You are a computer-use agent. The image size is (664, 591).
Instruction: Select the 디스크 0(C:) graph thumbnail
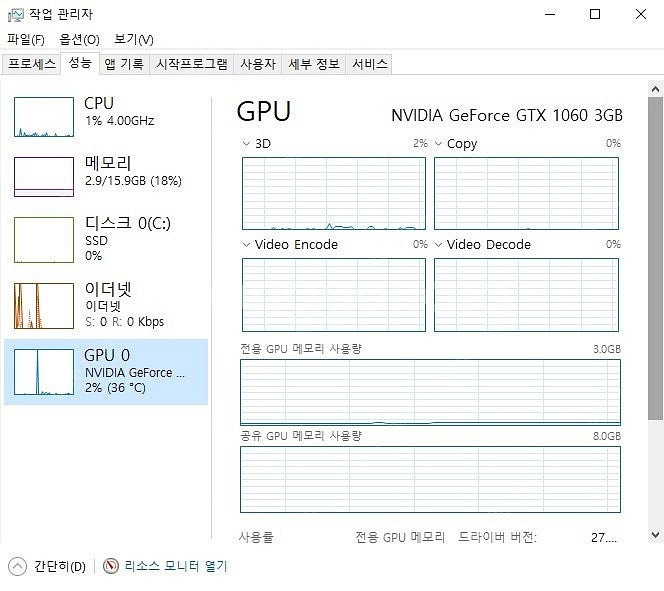point(44,240)
